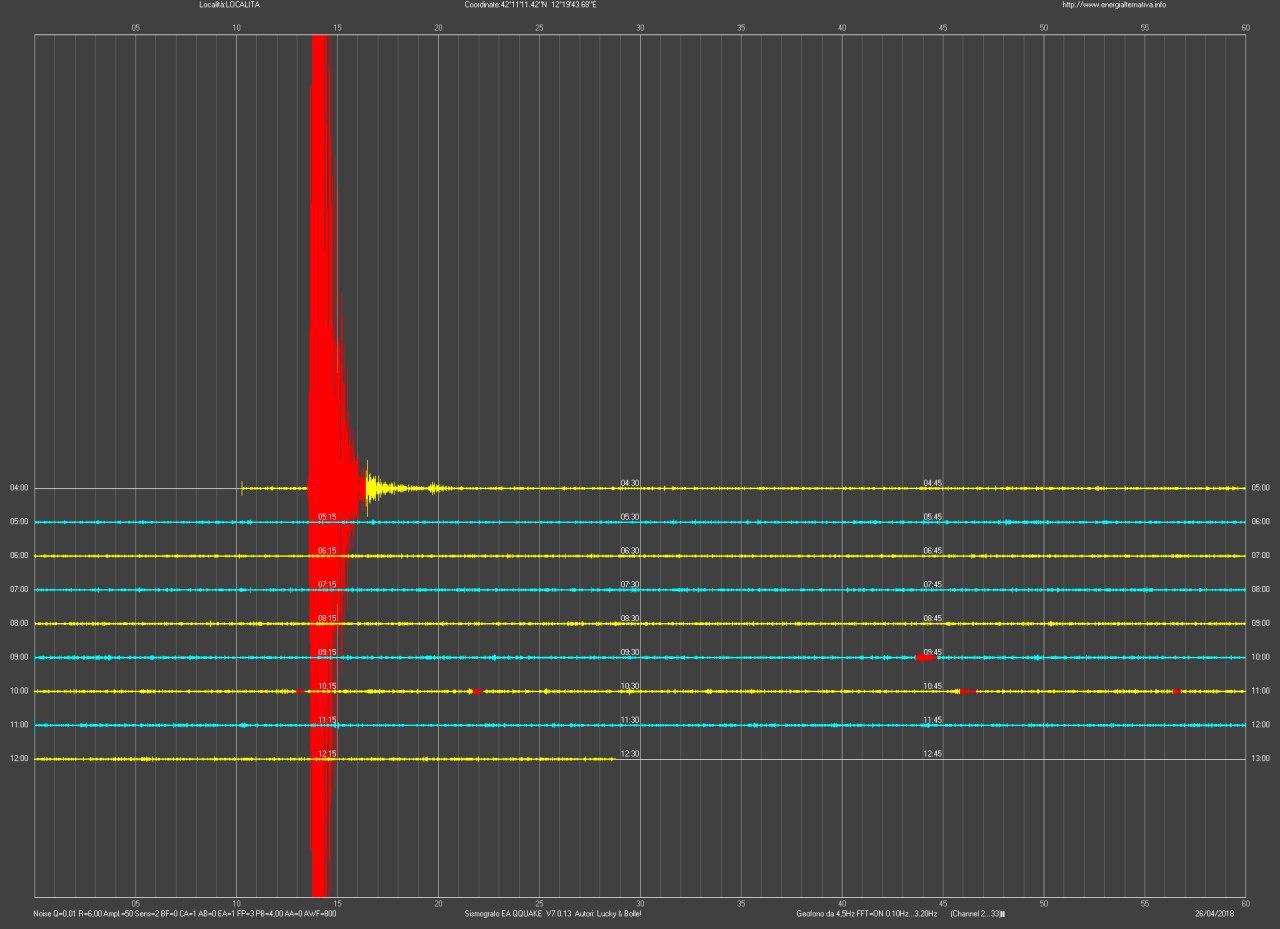
Task: Click the 05:00 end label on right
Action: point(1260,488)
